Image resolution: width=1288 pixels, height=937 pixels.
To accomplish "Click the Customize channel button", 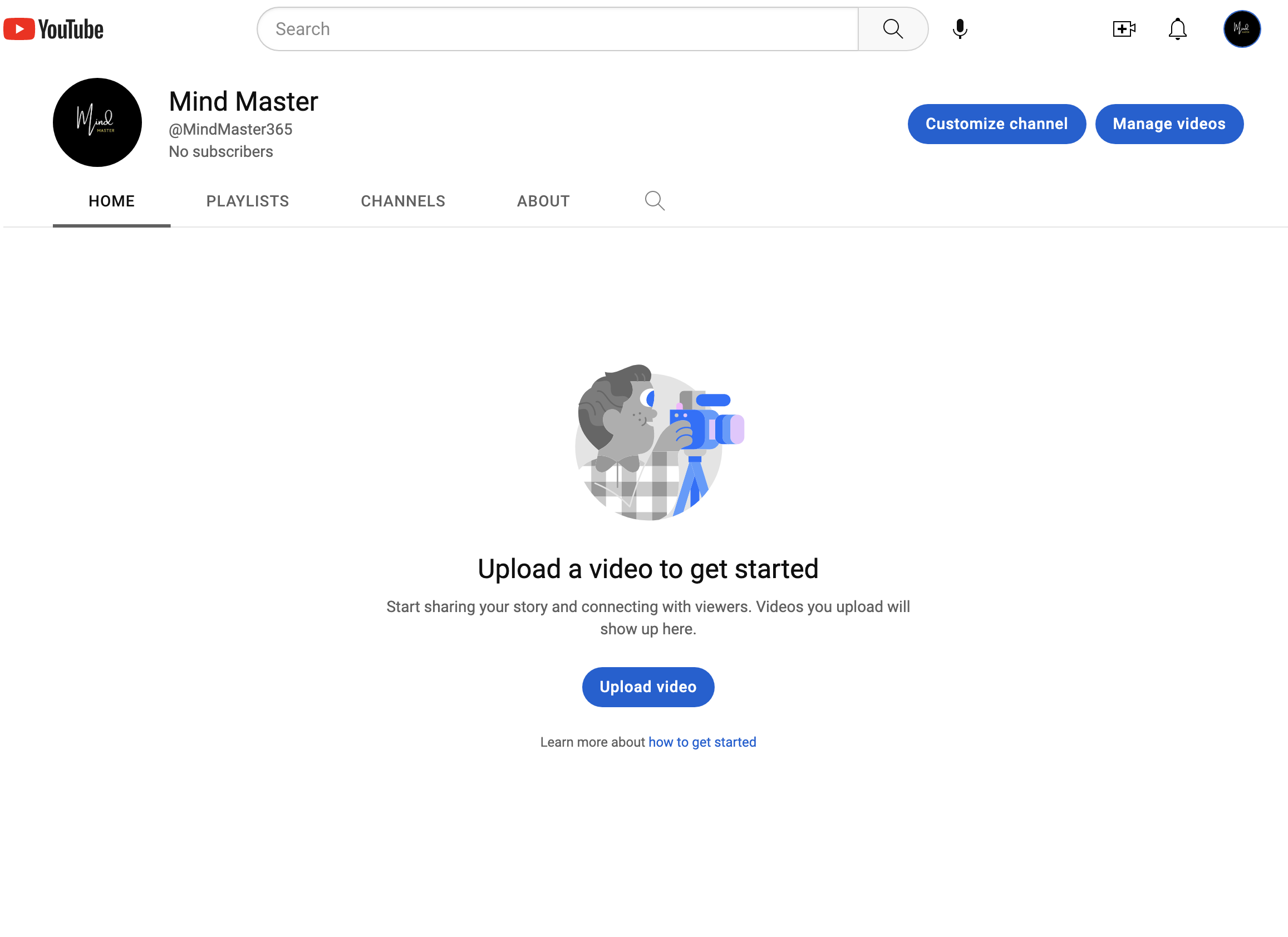I will tap(996, 124).
